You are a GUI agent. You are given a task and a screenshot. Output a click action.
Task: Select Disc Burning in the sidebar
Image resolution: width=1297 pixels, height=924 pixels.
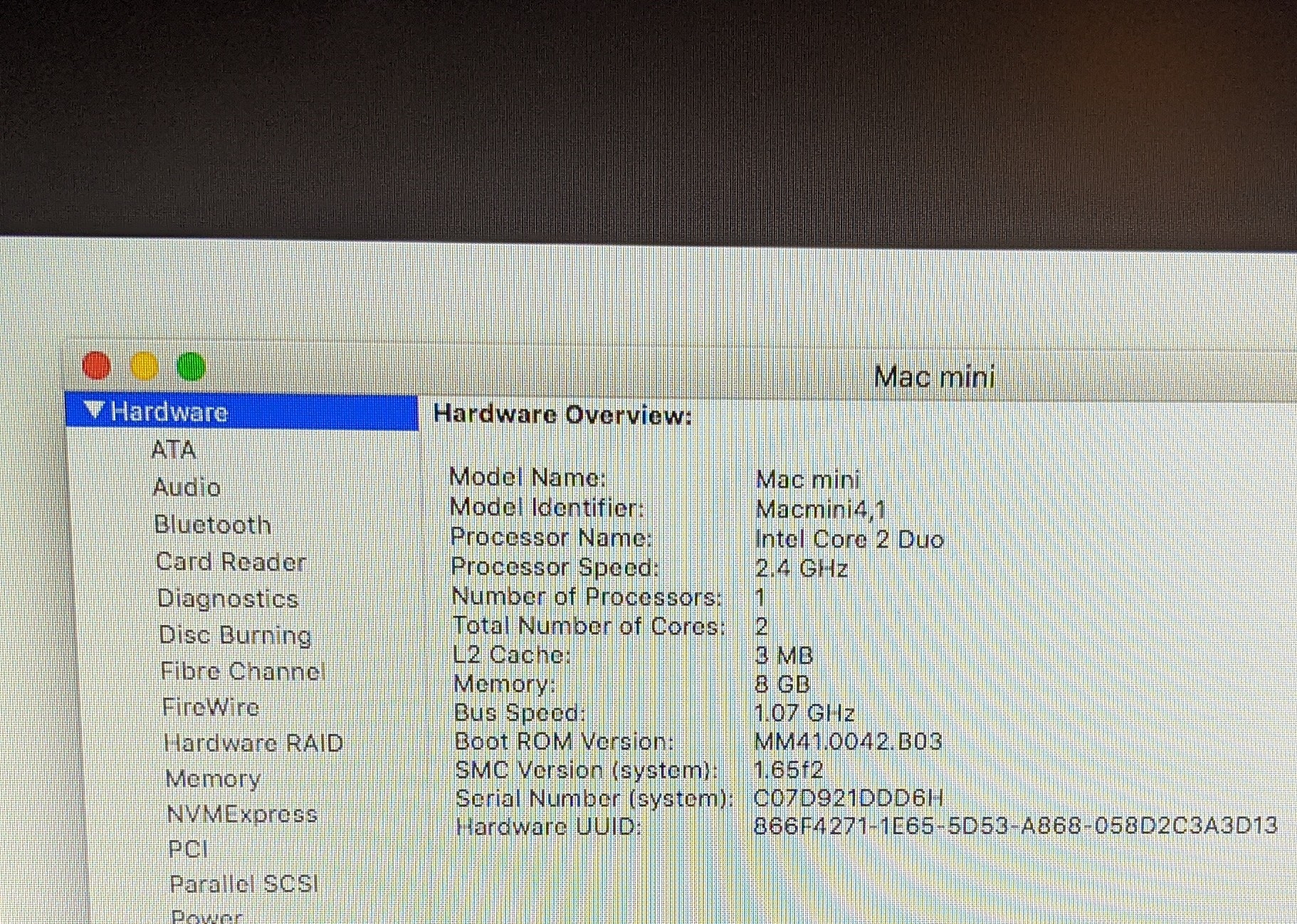(x=235, y=634)
